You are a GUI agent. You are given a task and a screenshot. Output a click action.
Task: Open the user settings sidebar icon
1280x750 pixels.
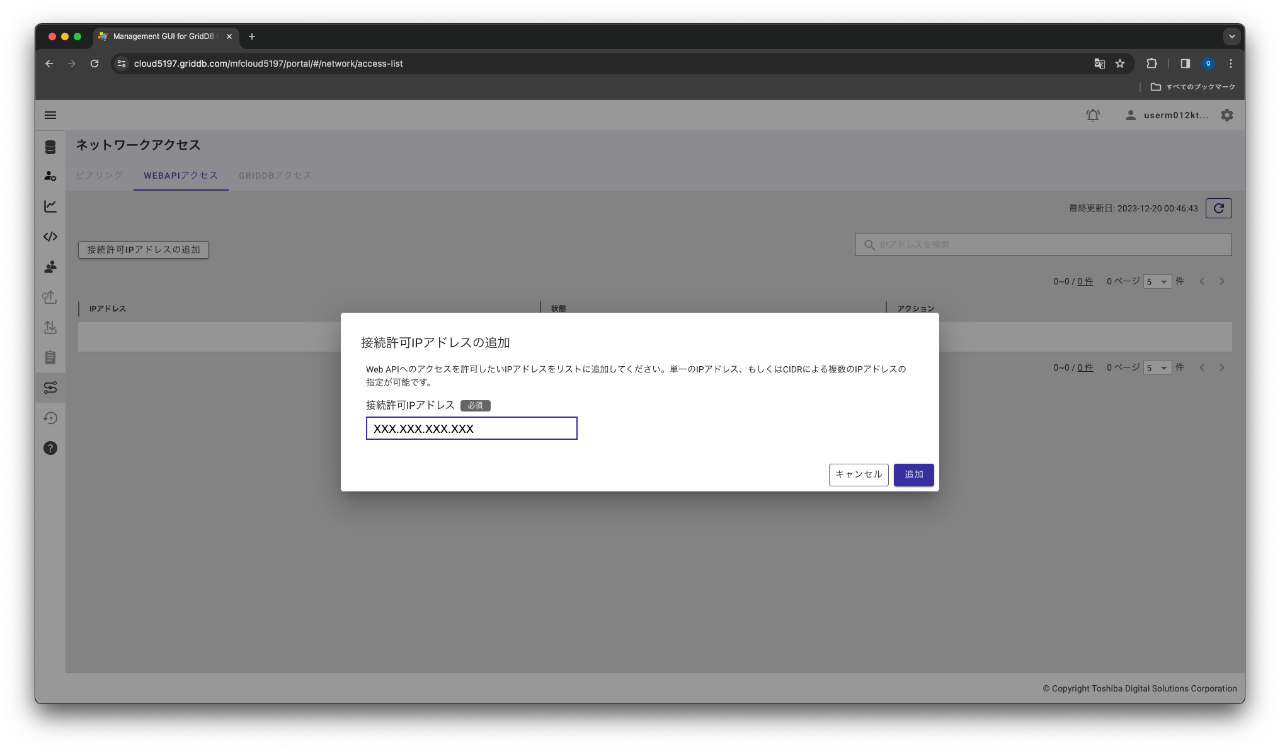[x=50, y=176]
